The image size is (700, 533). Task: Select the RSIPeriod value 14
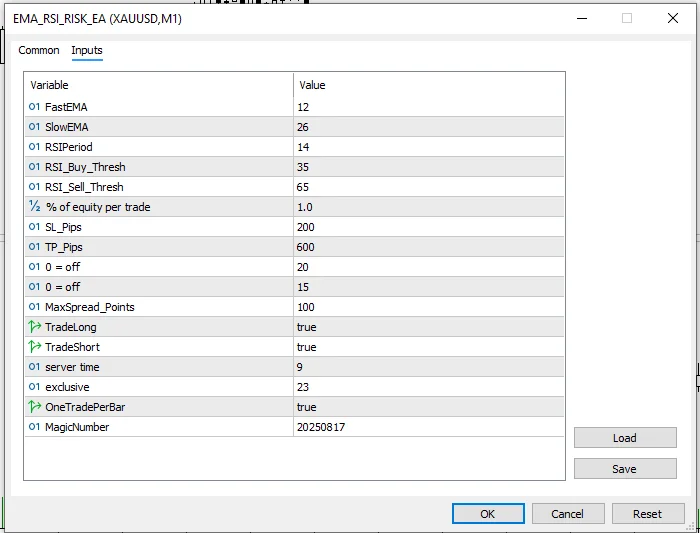click(x=303, y=147)
